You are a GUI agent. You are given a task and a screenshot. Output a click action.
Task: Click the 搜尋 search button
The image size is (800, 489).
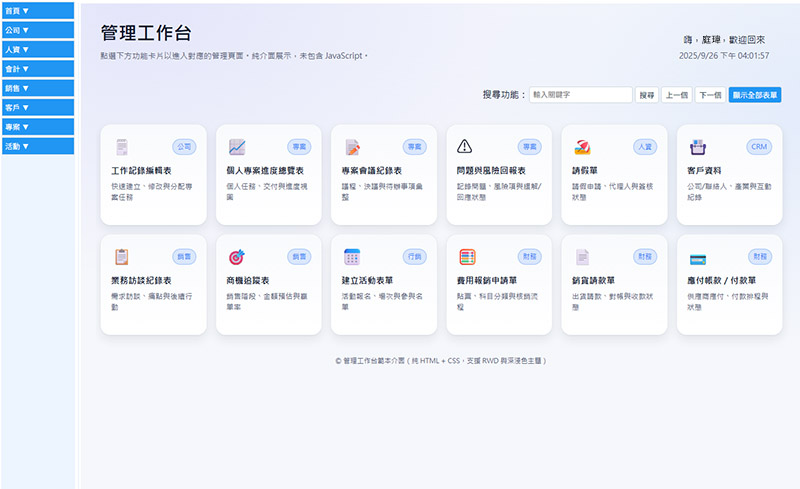tap(646, 95)
